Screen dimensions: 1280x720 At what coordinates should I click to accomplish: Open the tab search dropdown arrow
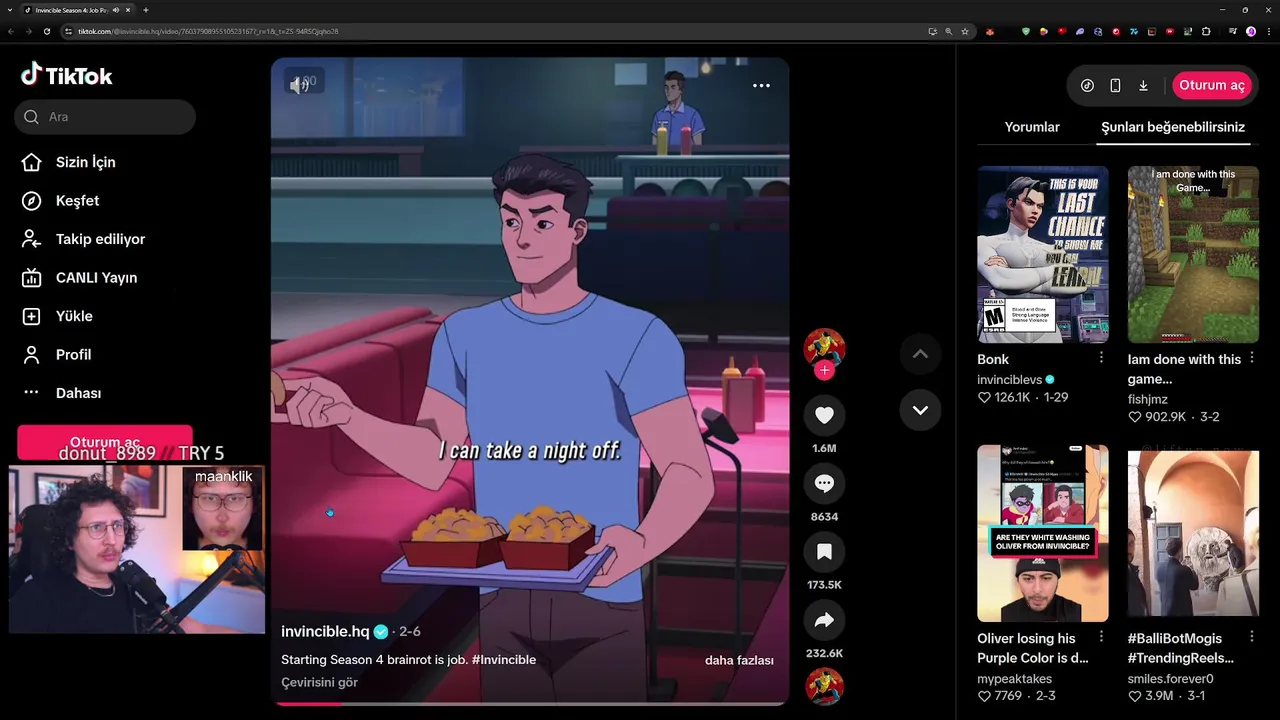point(10,10)
